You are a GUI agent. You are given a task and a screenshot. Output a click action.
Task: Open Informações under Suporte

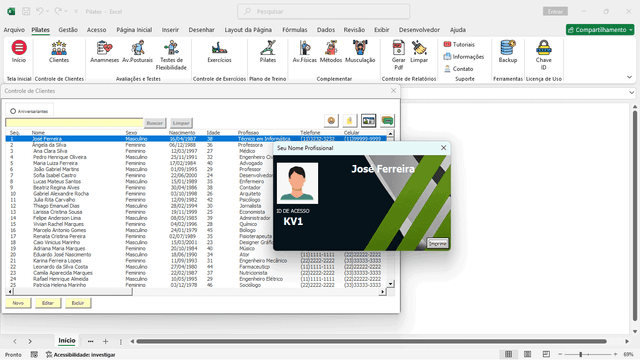(464, 56)
